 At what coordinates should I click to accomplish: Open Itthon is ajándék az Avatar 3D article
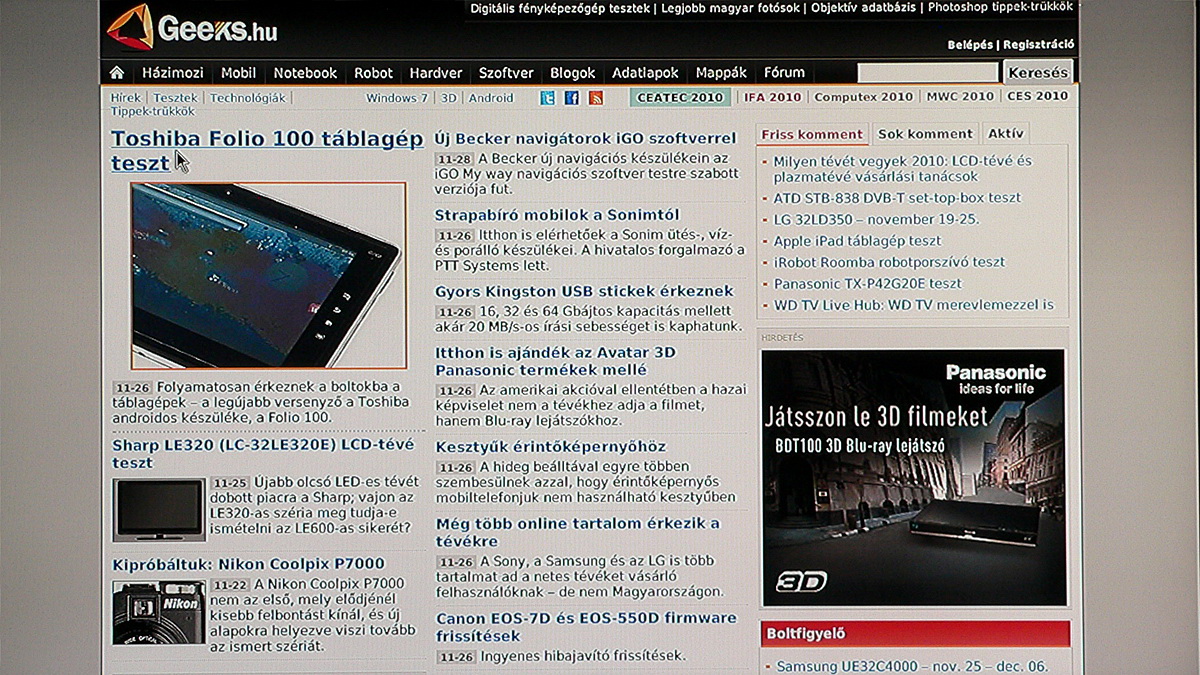pos(555,361)
